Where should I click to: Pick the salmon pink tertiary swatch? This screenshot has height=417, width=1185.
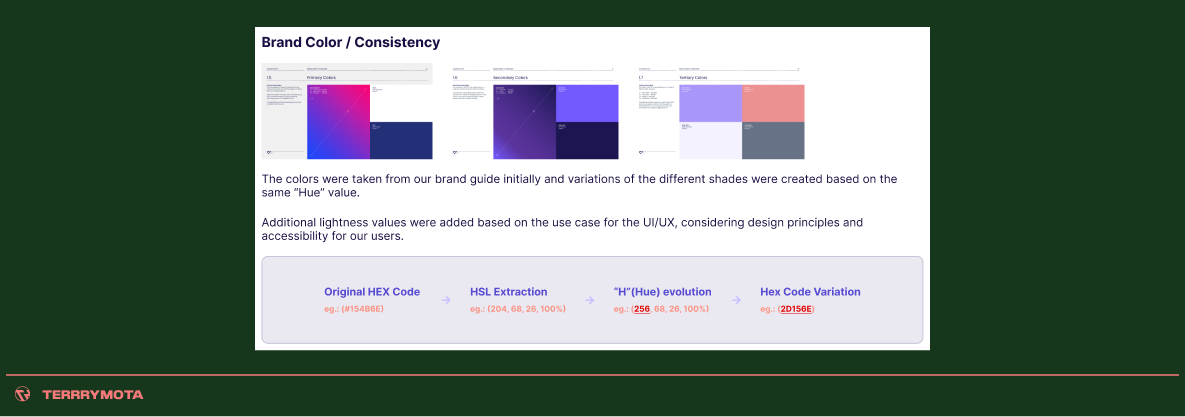[x=773, y=103]
